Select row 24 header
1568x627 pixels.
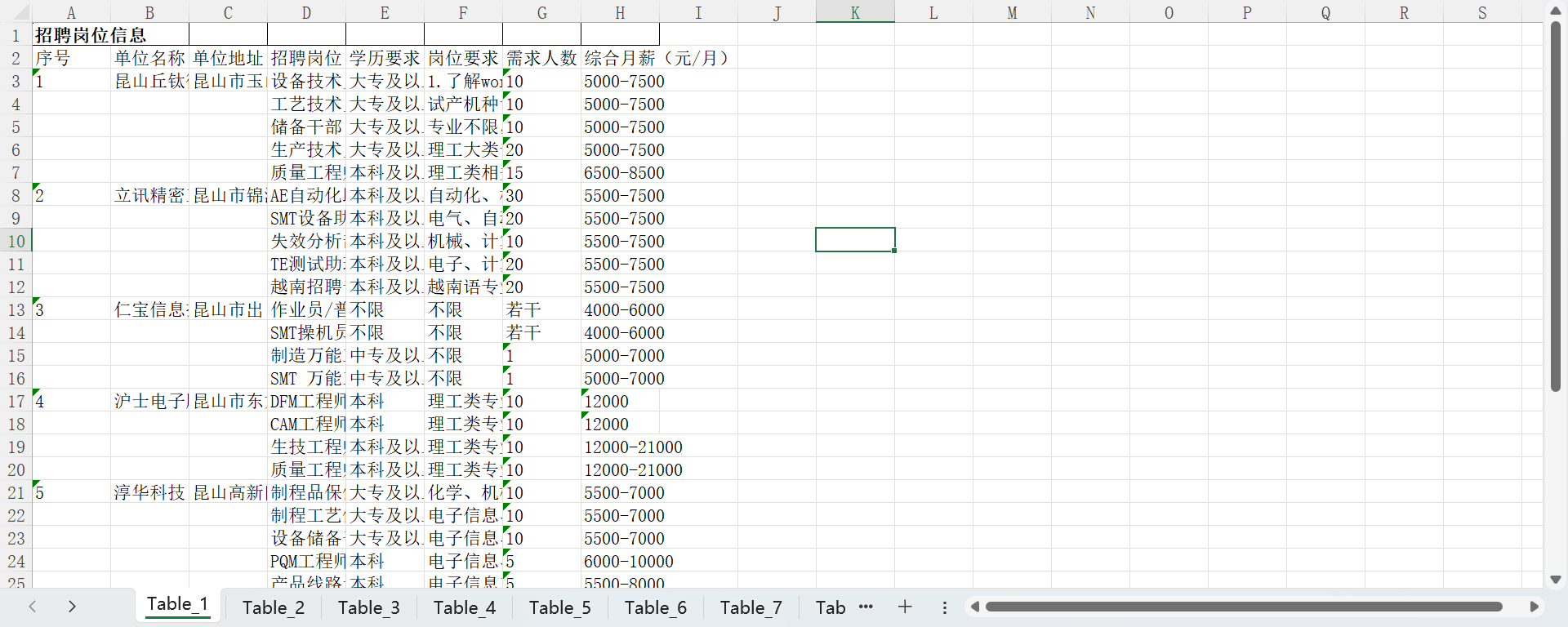click(x=16, y=561)
